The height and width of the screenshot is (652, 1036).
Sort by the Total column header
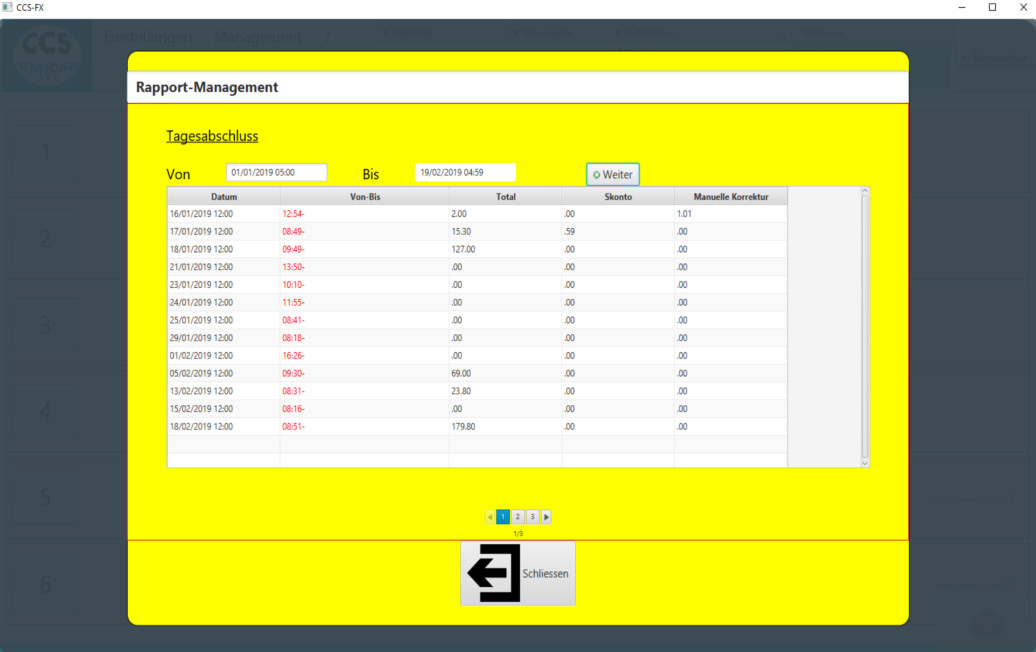505,197
